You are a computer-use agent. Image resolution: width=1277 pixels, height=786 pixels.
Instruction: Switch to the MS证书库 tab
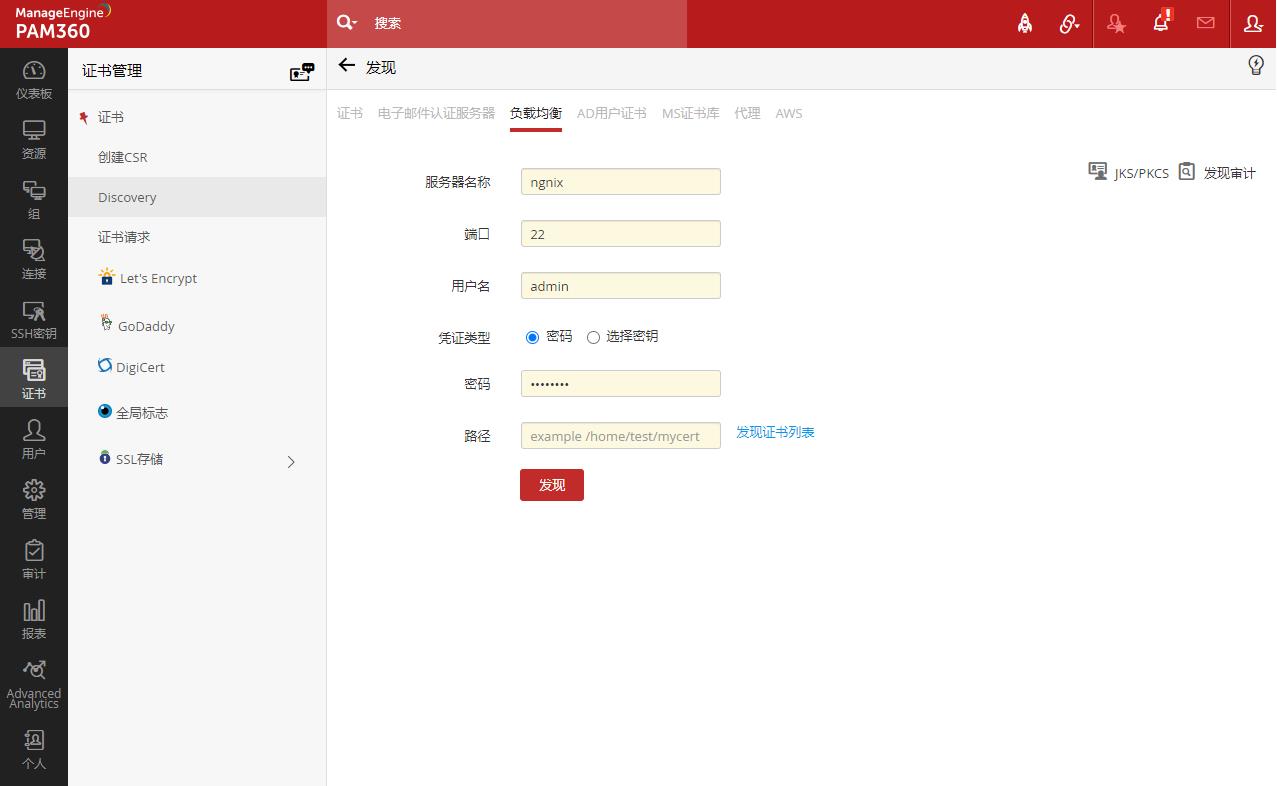pyautogui.click(x=690, y=113)
